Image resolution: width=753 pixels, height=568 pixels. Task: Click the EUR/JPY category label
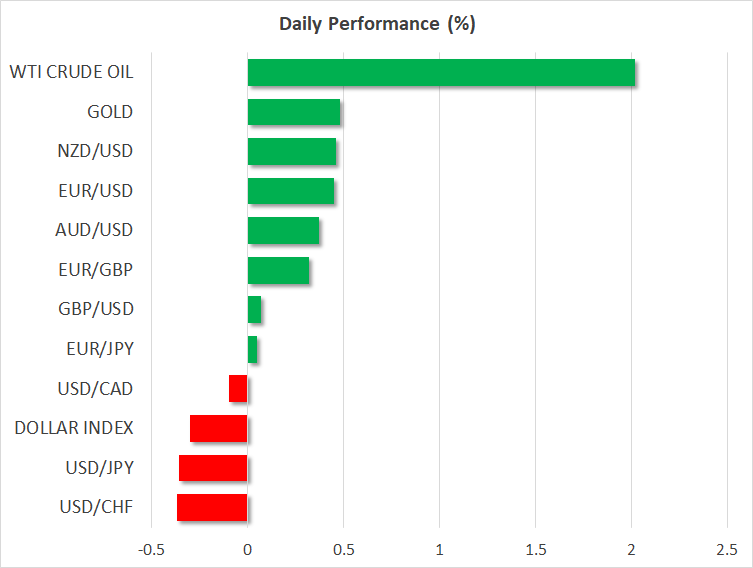coord(95,349)
